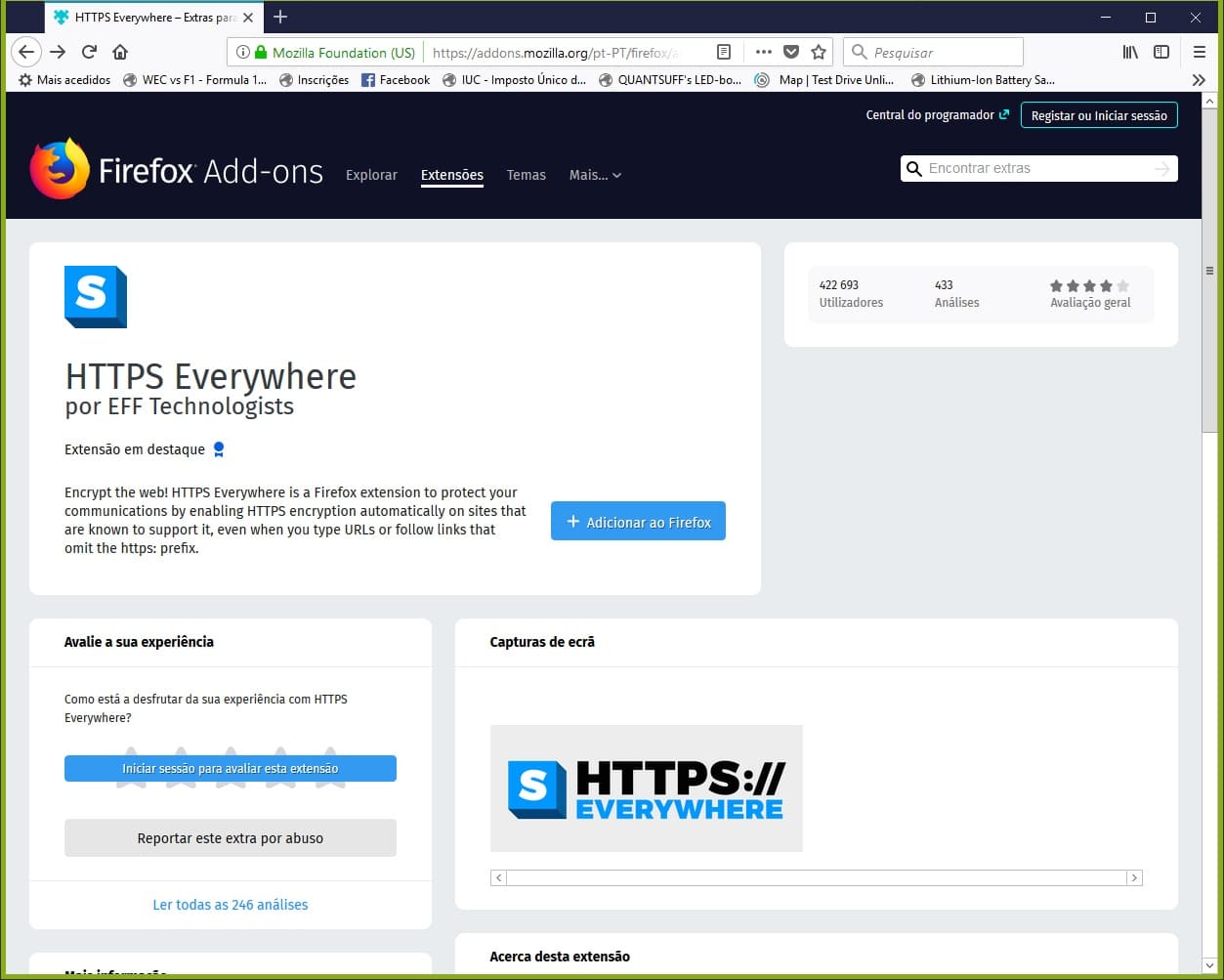The width and height of the screenshot is (1224, 980).
Task: Open IUC - Imposto Único bookmark
Action: [x=514, y=80]
